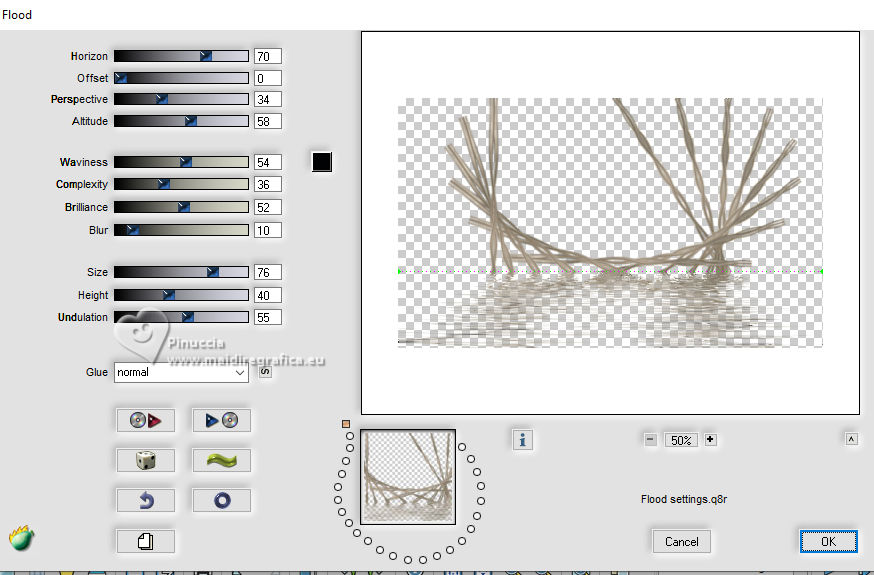Click the copy pages button
874x575 pixels.
click(146, 541)
